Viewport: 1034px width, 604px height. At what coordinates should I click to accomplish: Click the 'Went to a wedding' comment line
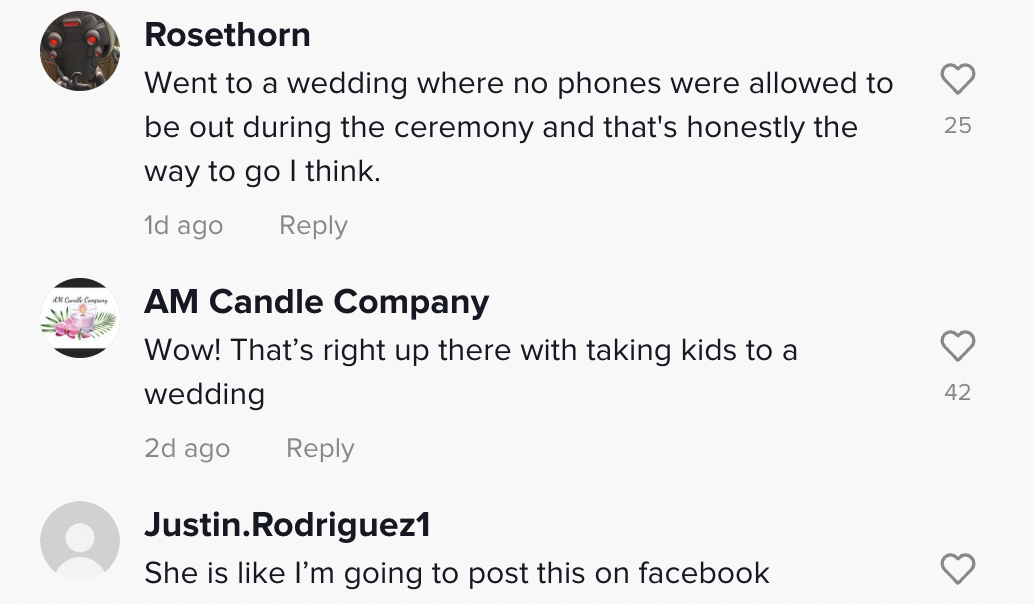click(x=518, y=83)
